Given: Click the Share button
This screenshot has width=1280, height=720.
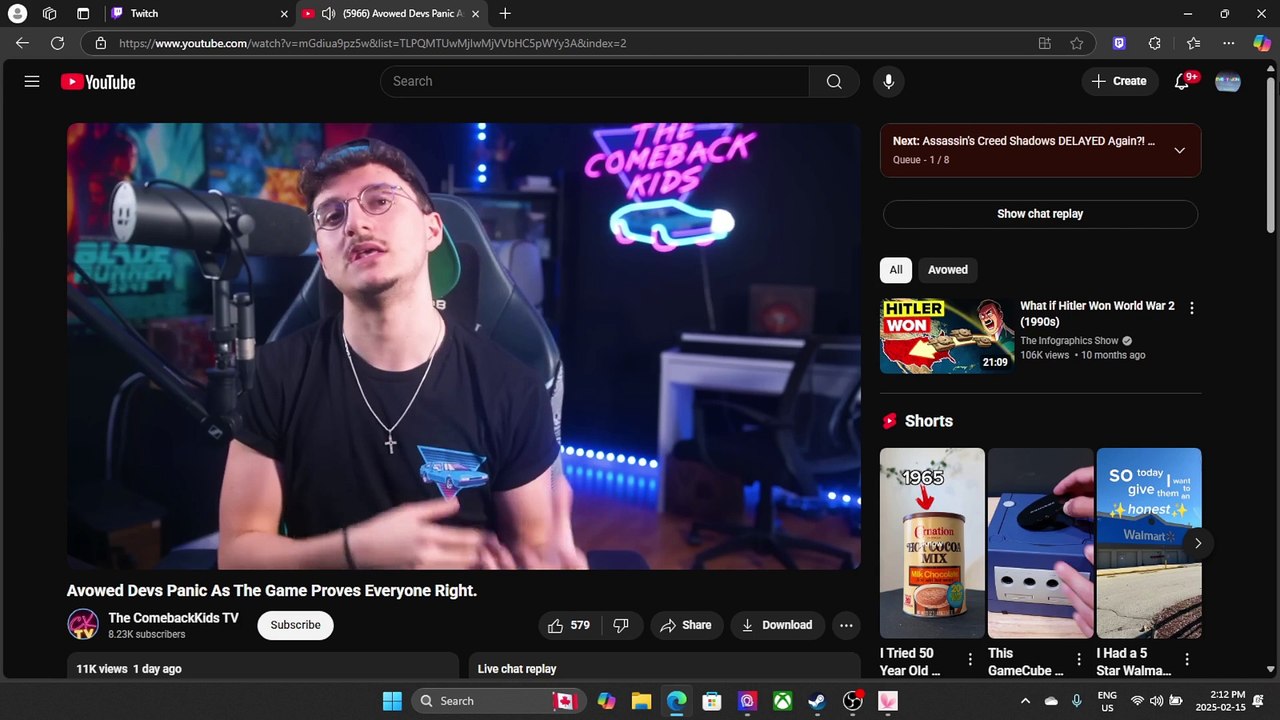Looking at the screenshot, I should pyautogui.click(x=686, y=625).
